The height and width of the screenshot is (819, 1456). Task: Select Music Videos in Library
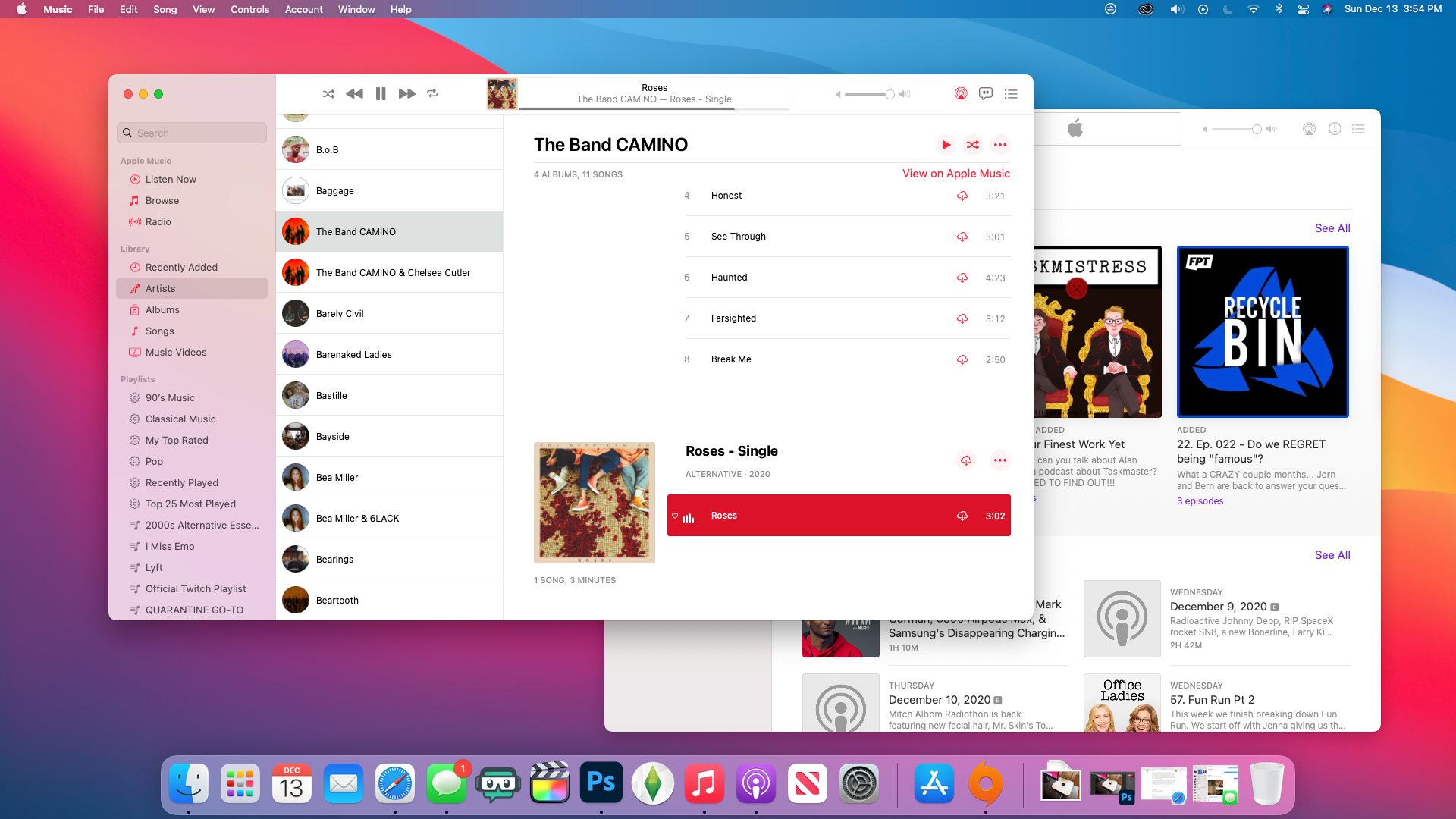(192, 353)
